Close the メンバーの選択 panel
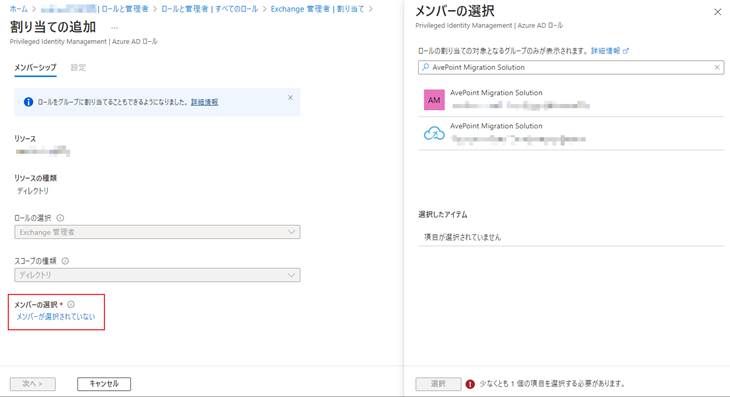The height and width of the screenshot is (397, 730). (x=717, y=12)
